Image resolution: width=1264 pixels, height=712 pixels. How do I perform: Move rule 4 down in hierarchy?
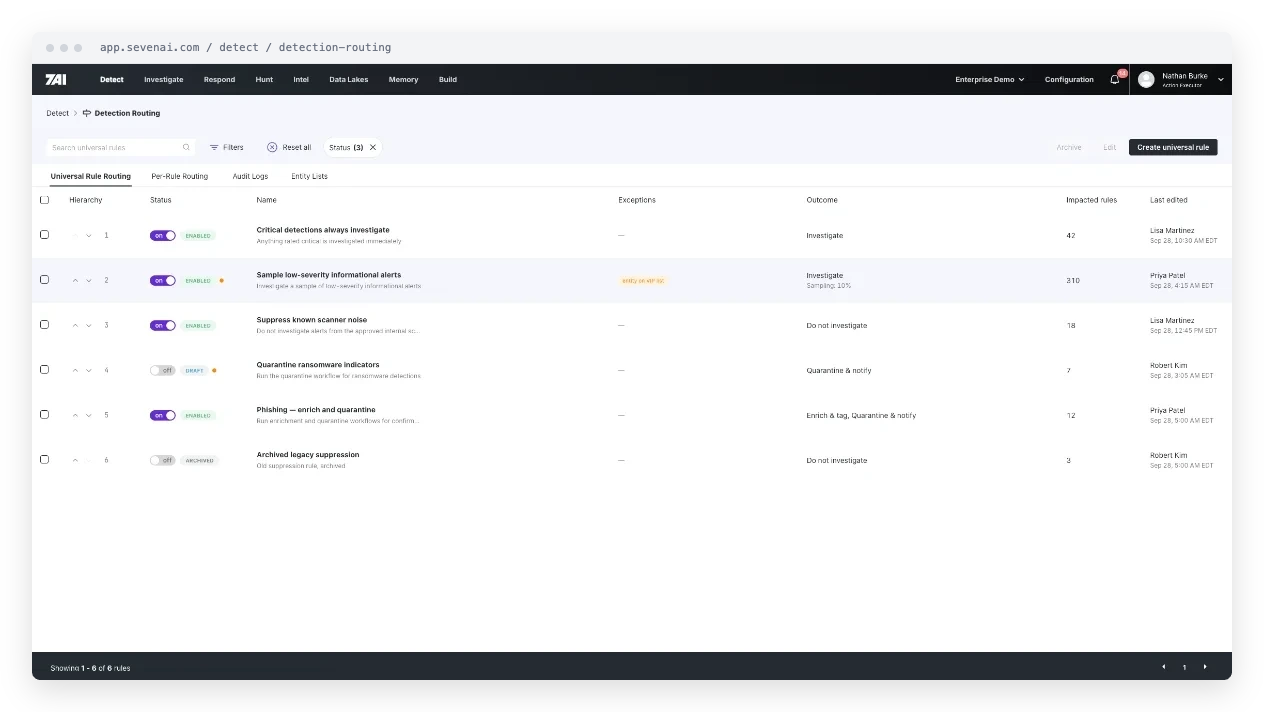coord(89,371)
